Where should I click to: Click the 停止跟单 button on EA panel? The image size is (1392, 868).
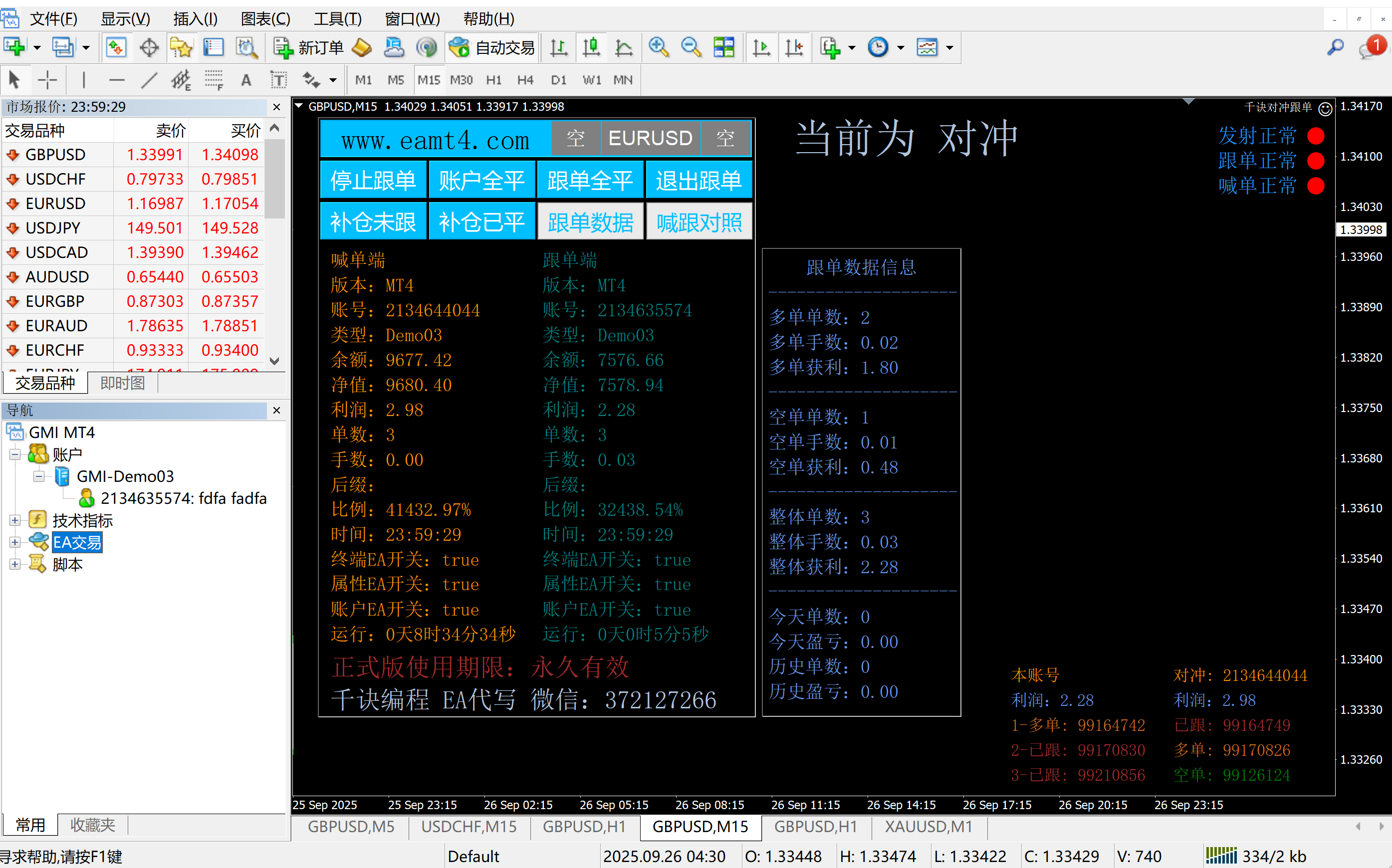(x=373, y=179)
